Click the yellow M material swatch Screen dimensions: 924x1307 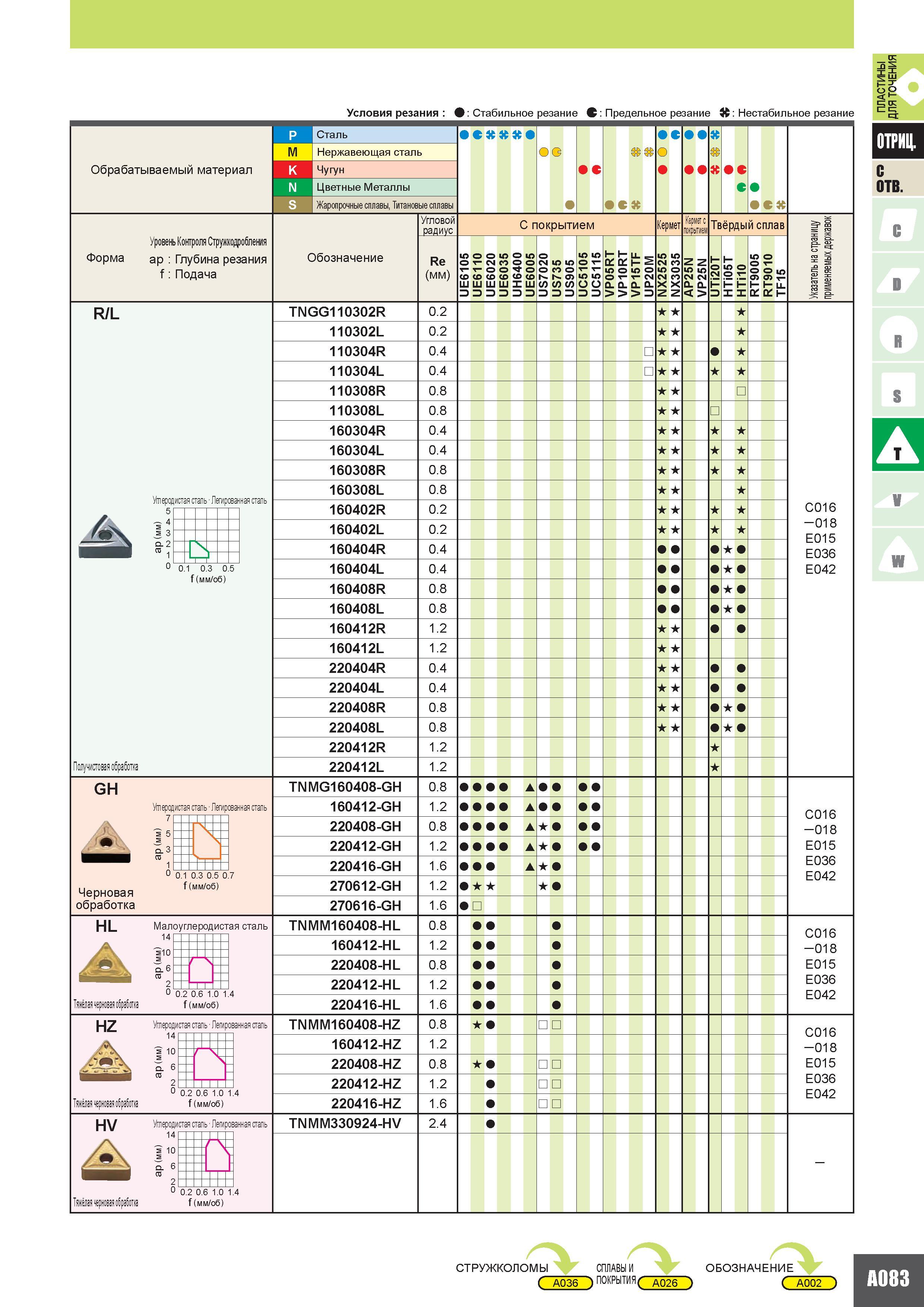pos(292,152)
